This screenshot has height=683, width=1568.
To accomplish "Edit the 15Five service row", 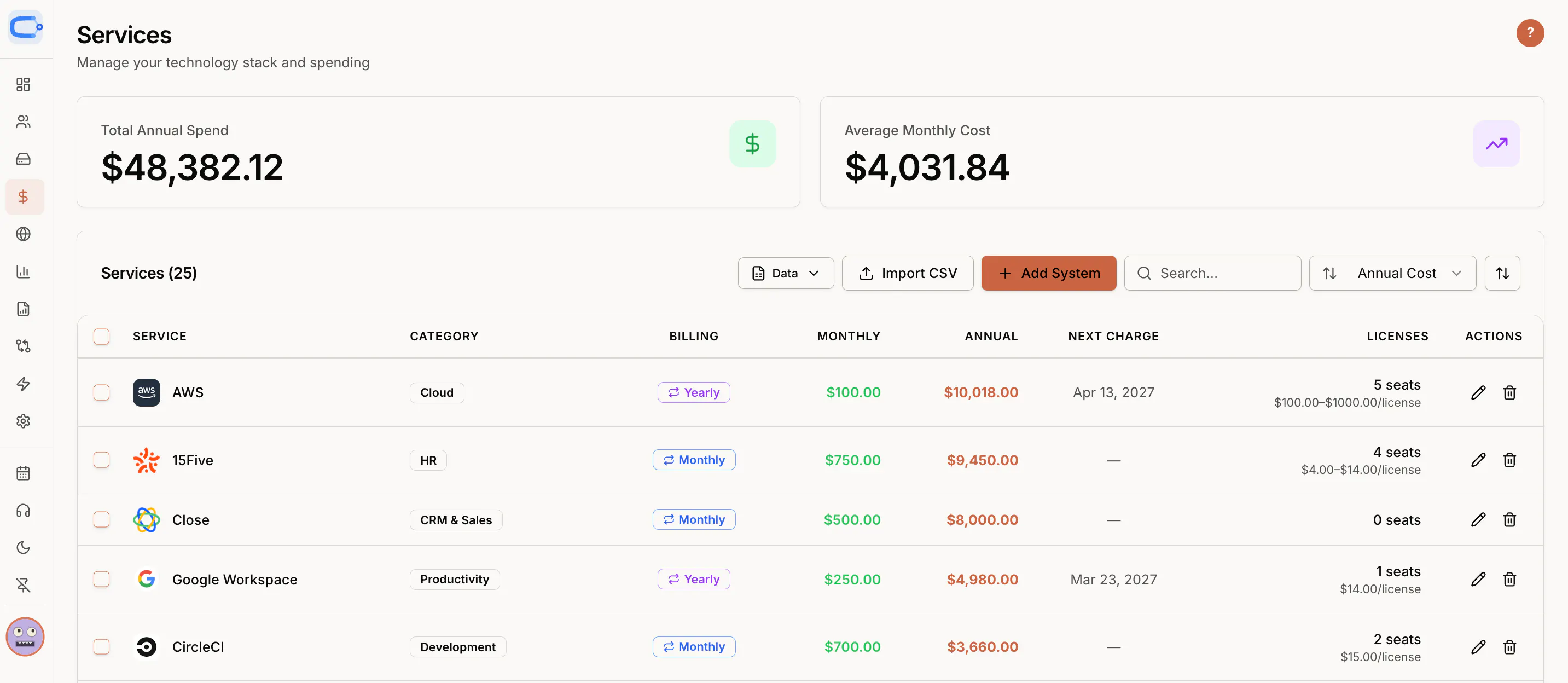I will (x=1478, y=460).
